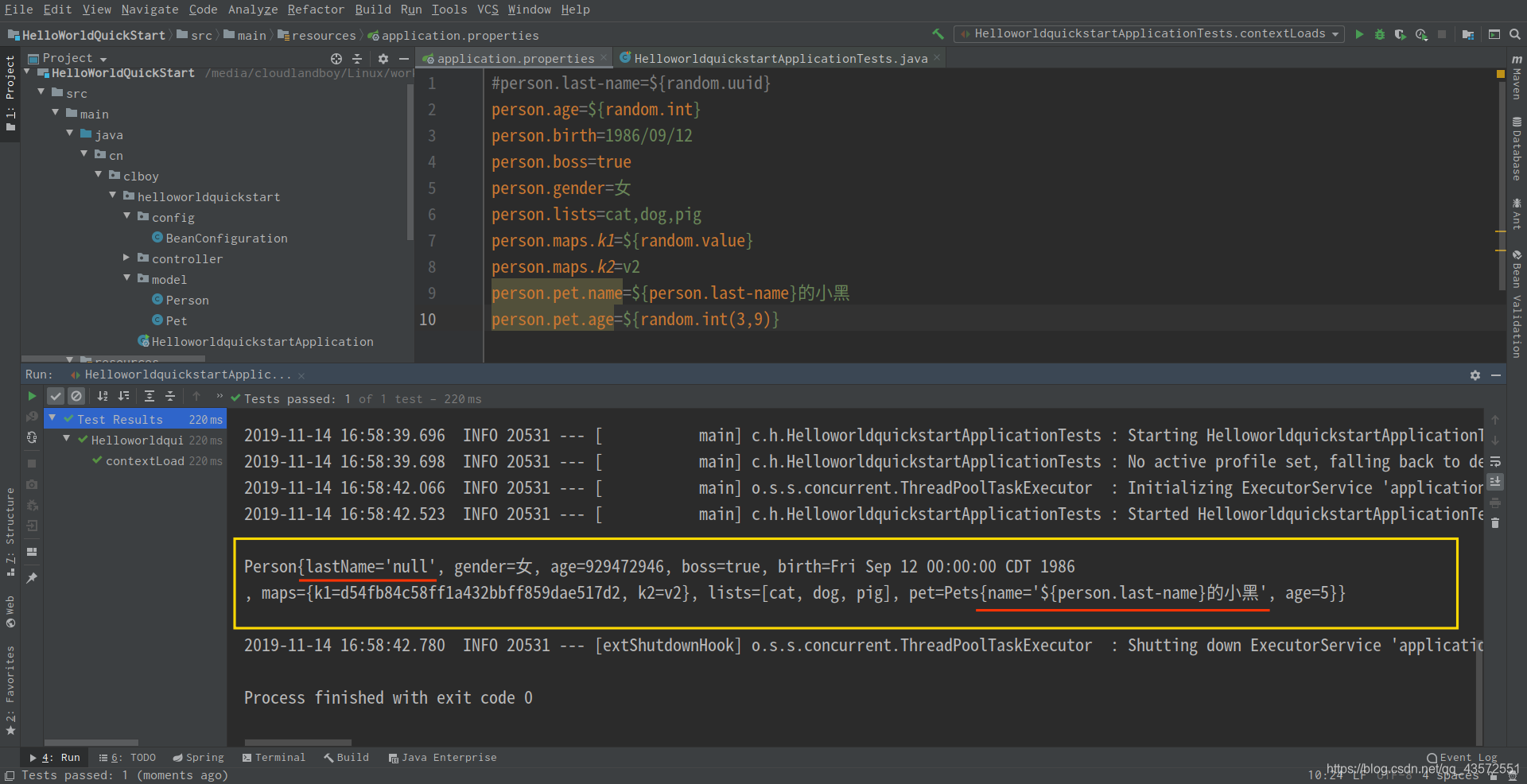
Task: Open the TODO tool window button
Action: tap(127, 758)
